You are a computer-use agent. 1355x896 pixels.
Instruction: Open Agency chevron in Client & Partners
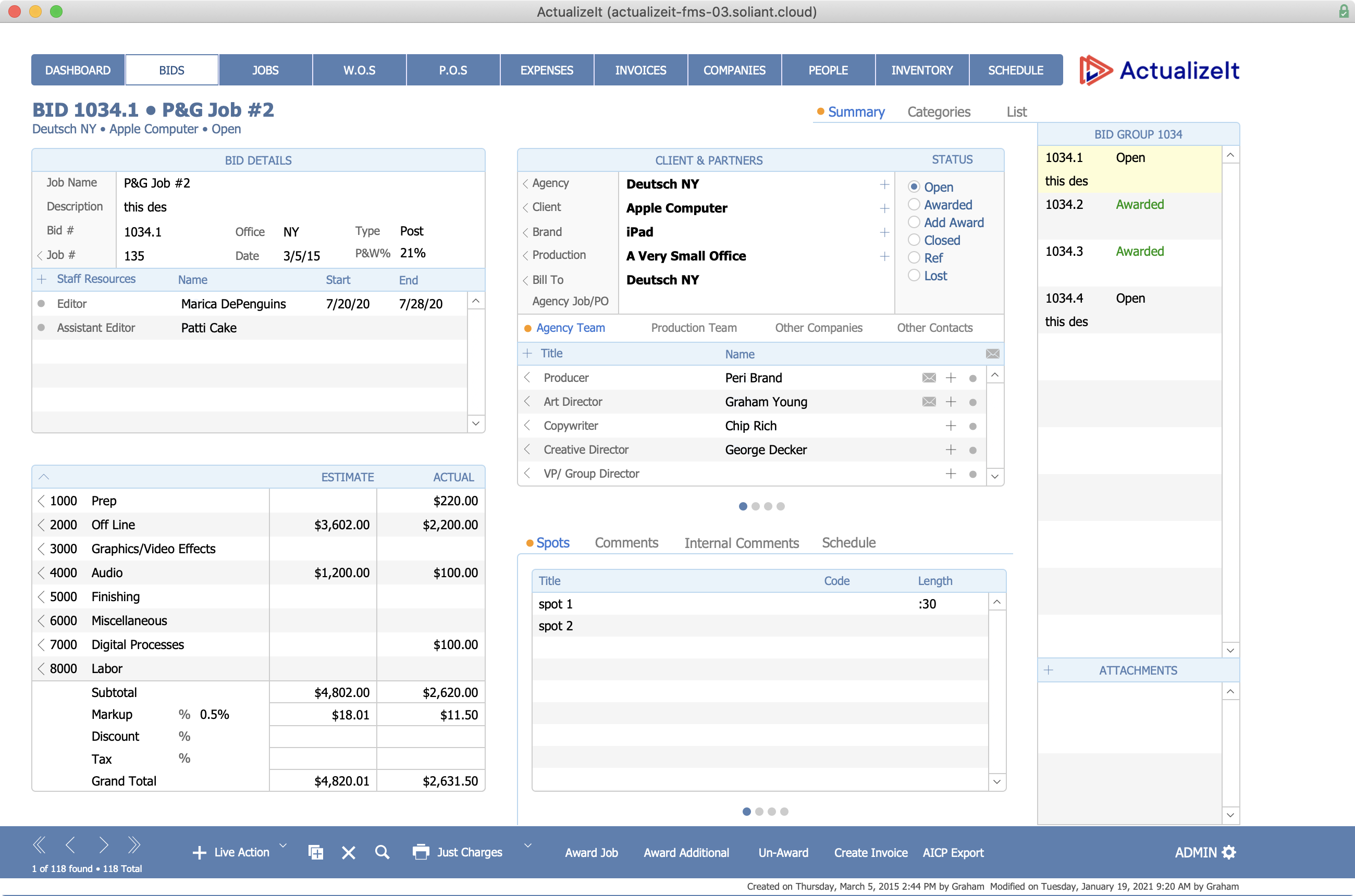point(525,183)
